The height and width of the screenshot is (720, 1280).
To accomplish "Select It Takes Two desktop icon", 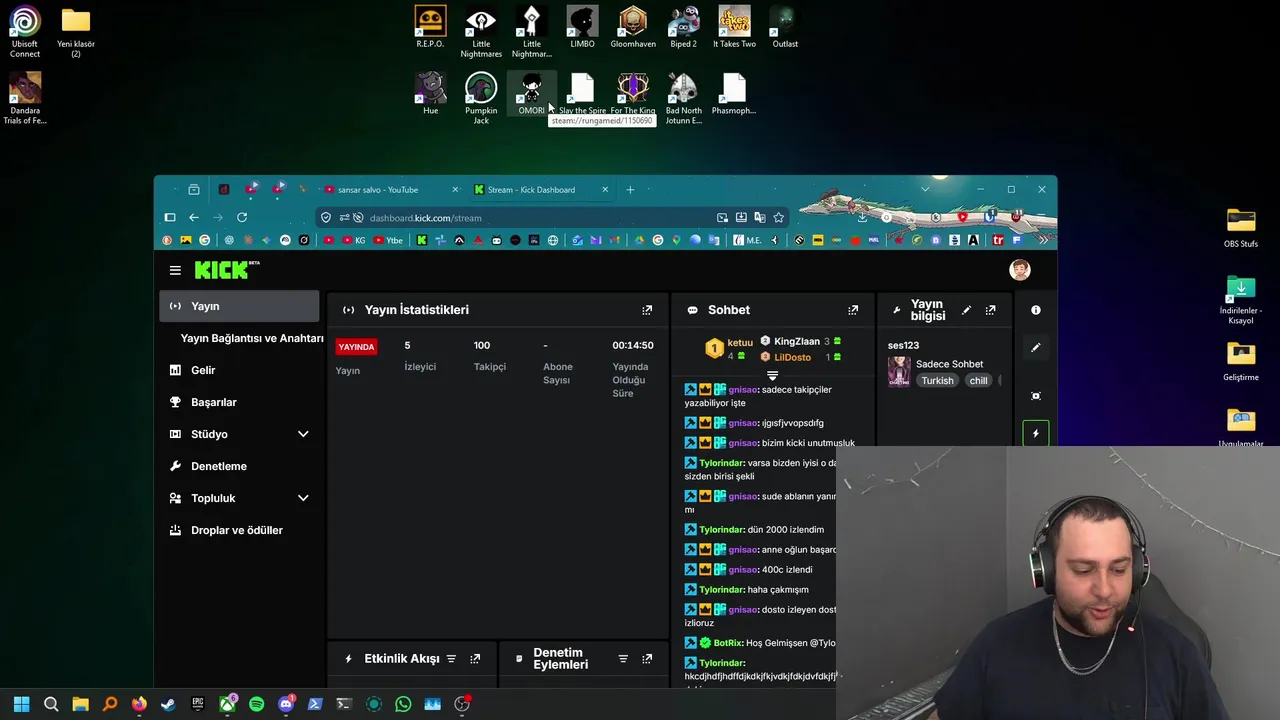I will click(734, 27).
